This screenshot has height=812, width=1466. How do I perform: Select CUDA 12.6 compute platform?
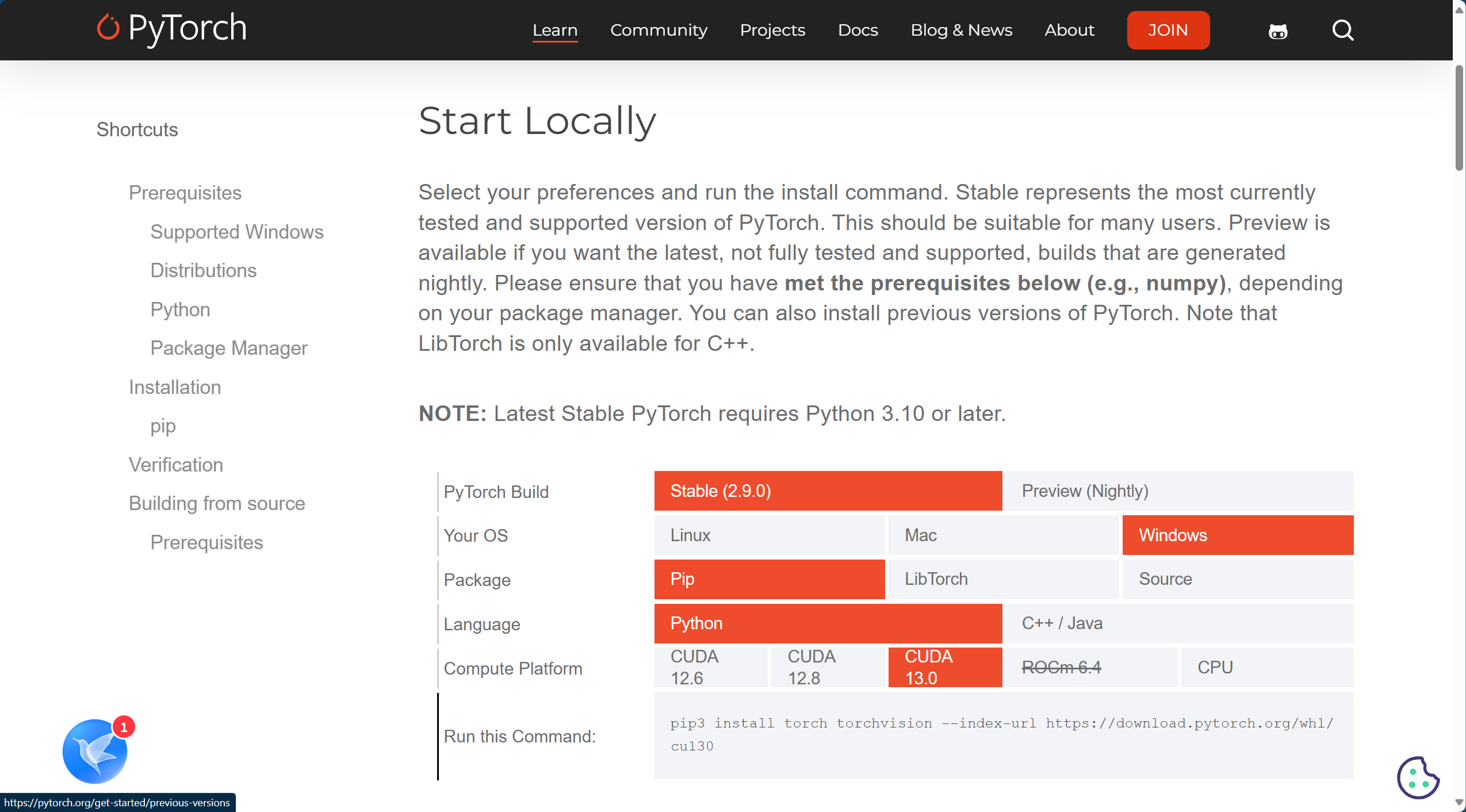[x=710, y=667]
